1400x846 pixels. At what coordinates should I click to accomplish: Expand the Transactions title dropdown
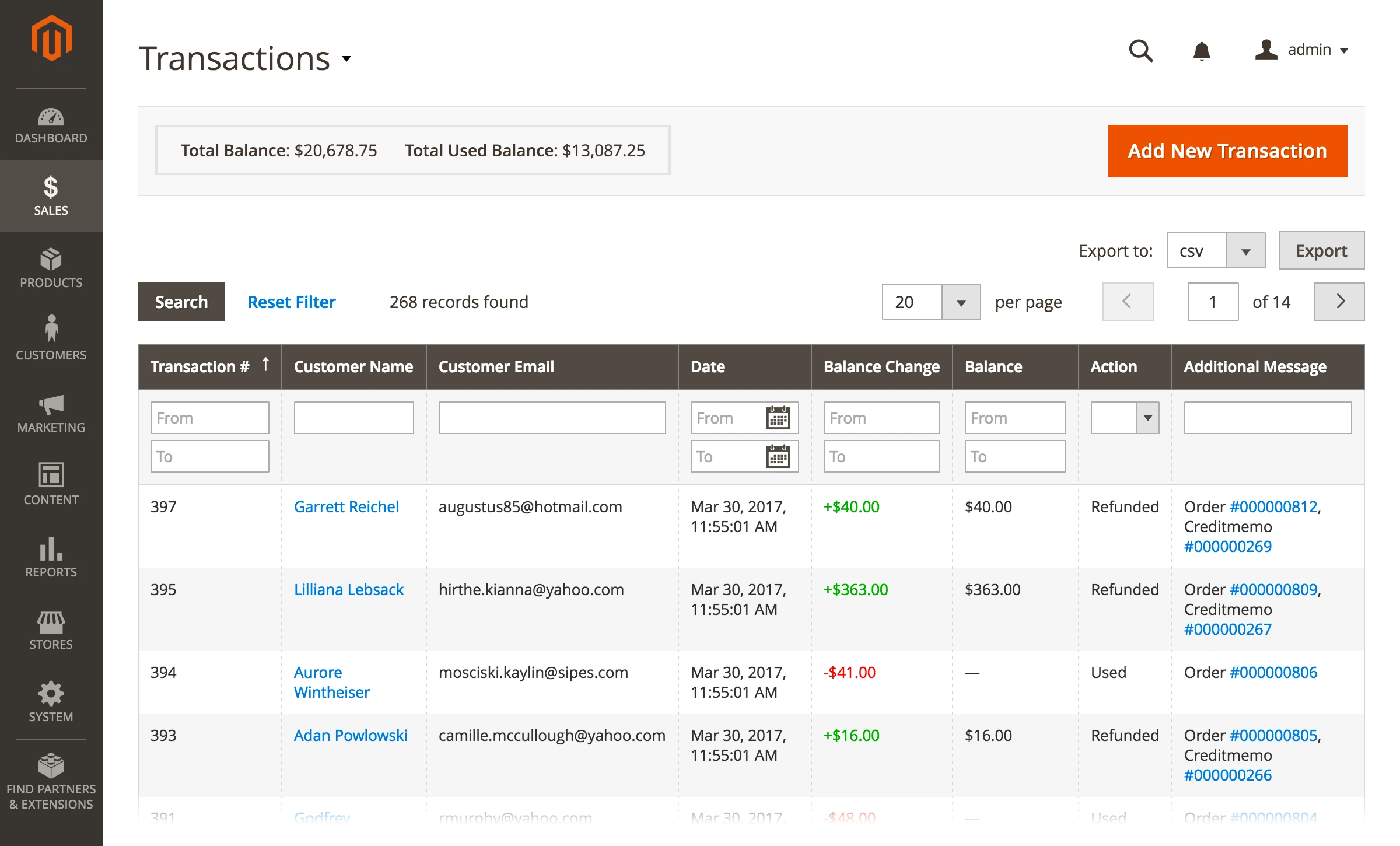click(346, 58)
